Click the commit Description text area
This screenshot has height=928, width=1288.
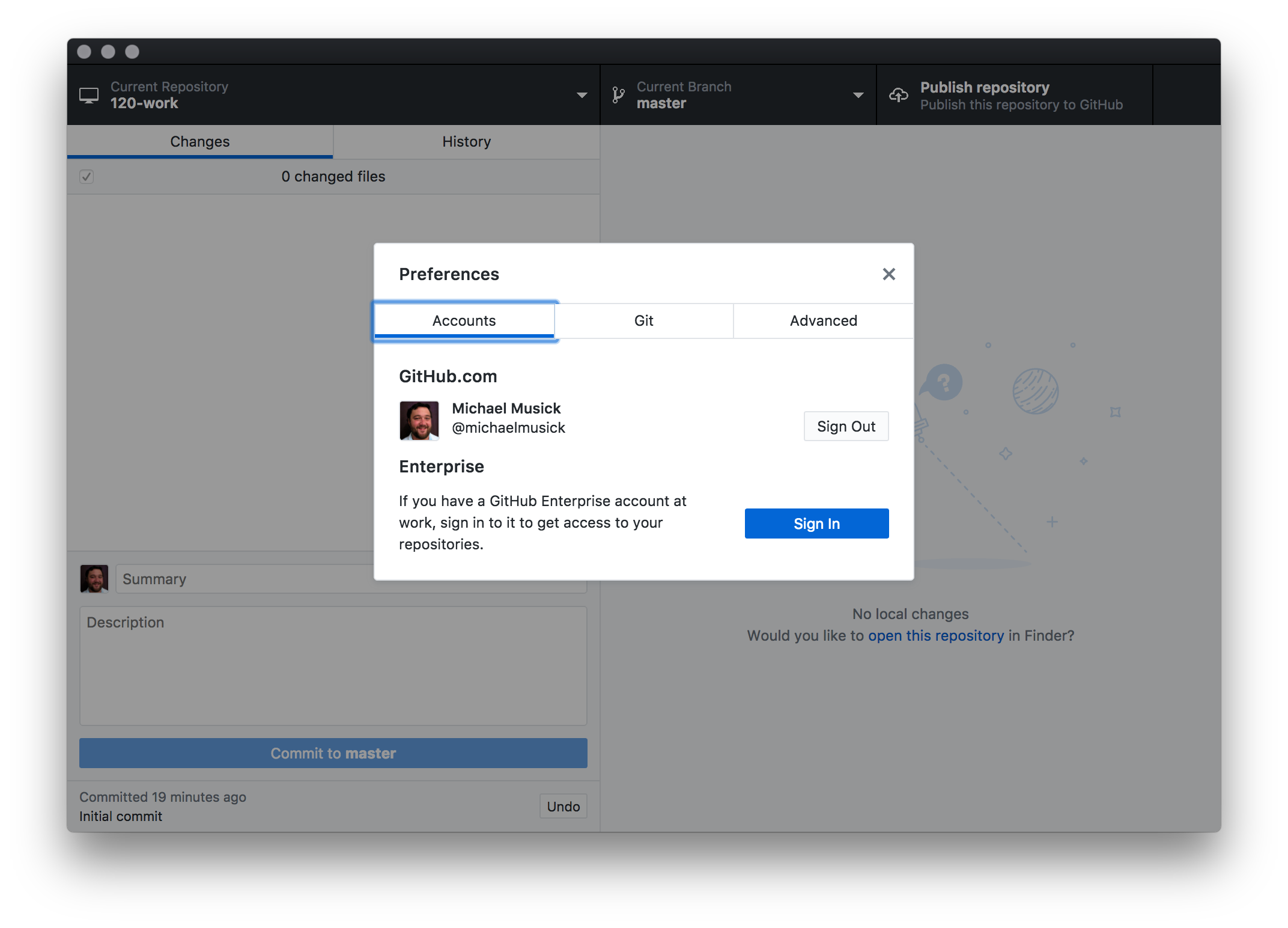click(333, 665)
